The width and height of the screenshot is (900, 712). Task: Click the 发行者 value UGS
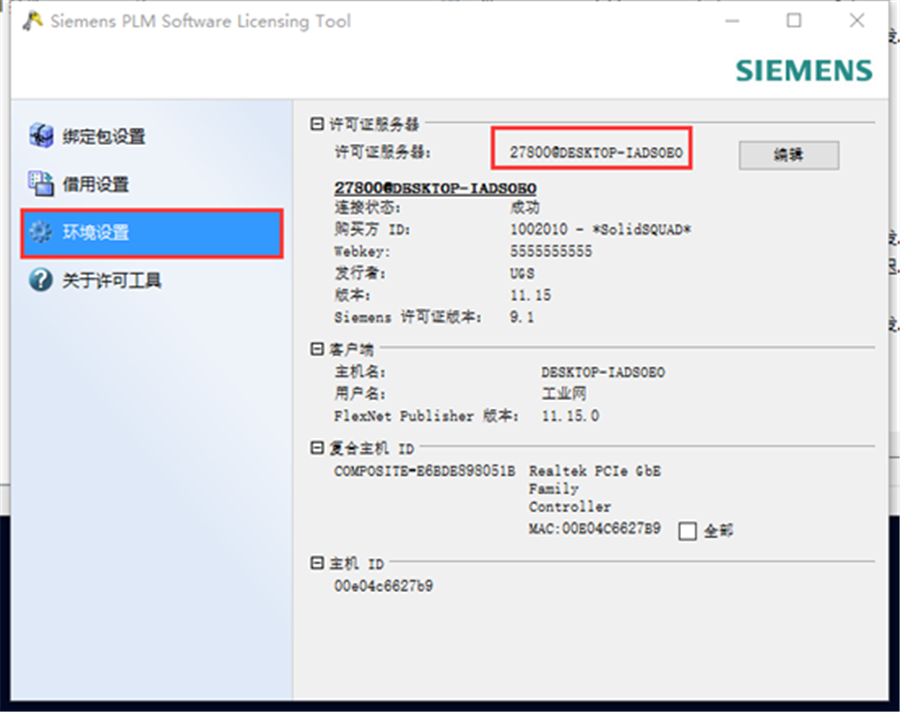coord(522,273)
